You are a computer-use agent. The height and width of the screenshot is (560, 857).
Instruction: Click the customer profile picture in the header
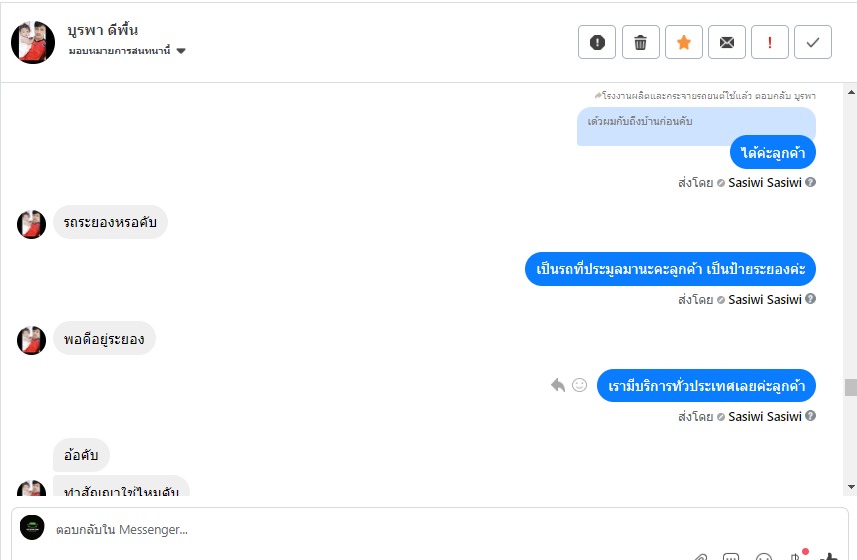(33, 43)
